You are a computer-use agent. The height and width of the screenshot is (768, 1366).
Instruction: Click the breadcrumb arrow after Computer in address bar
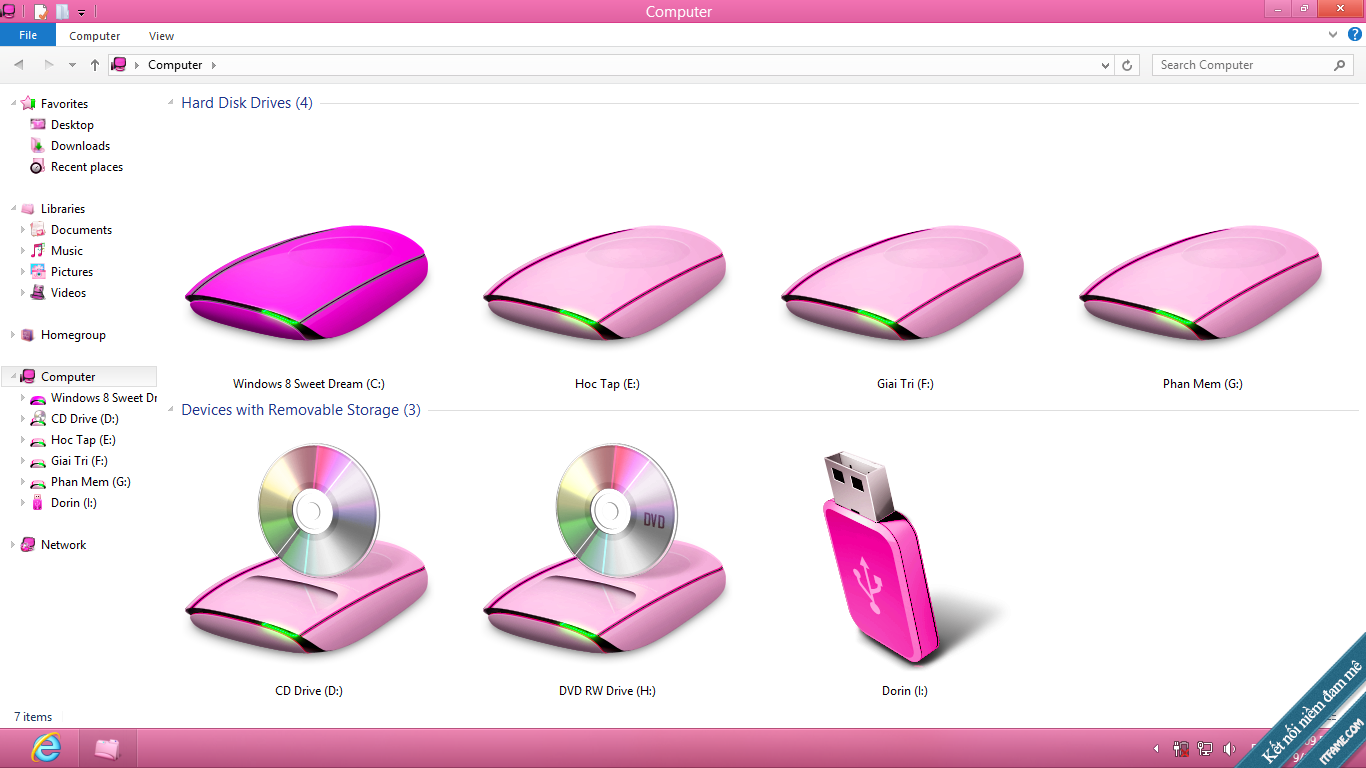(x=213, y=65)
